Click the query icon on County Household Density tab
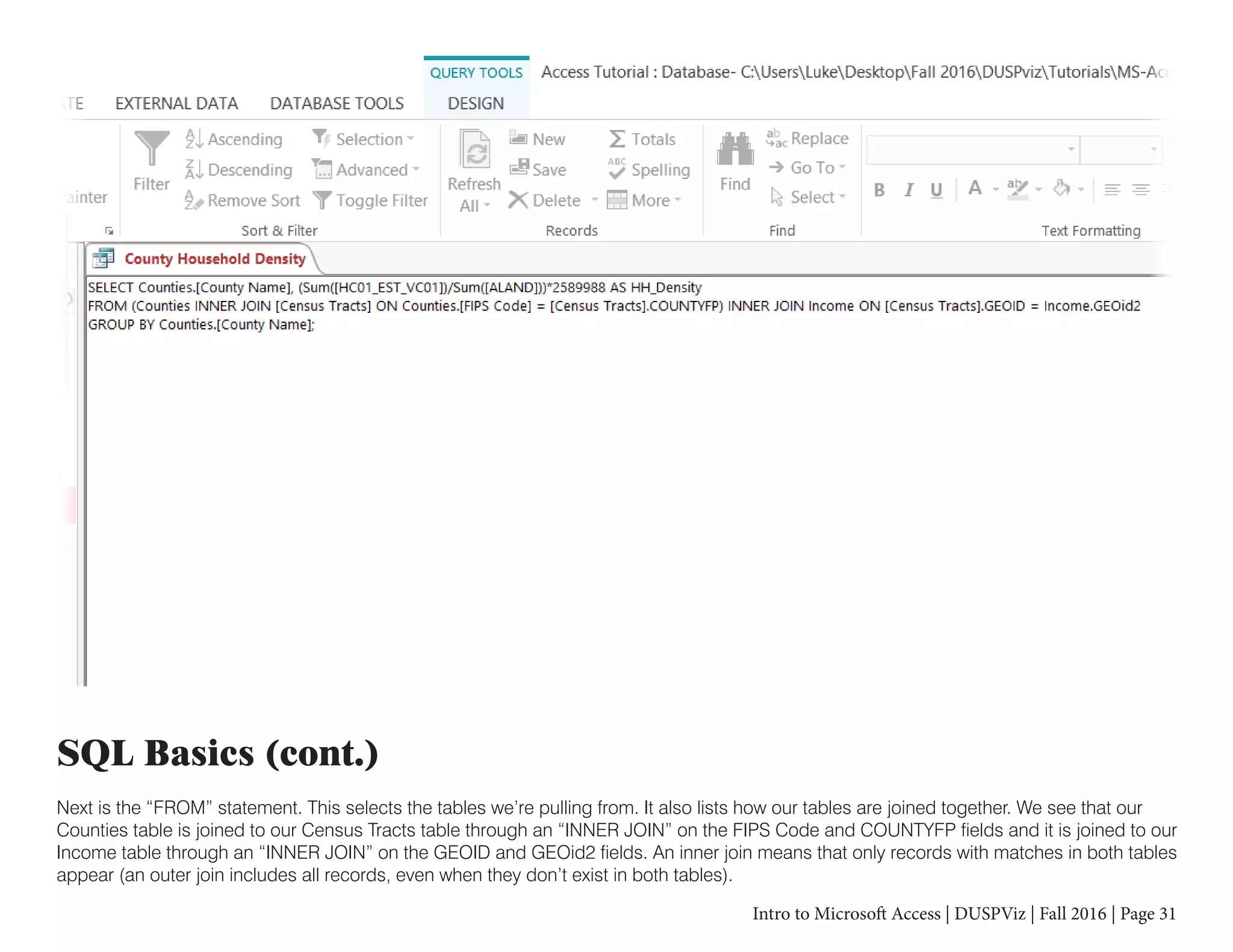The image size is (1233, 952). coord(103,259)
